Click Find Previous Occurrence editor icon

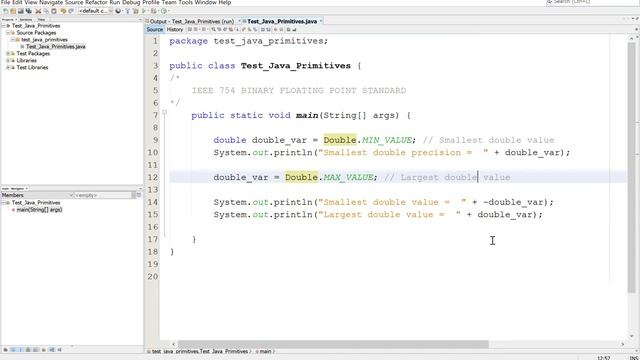click(219, 29)
